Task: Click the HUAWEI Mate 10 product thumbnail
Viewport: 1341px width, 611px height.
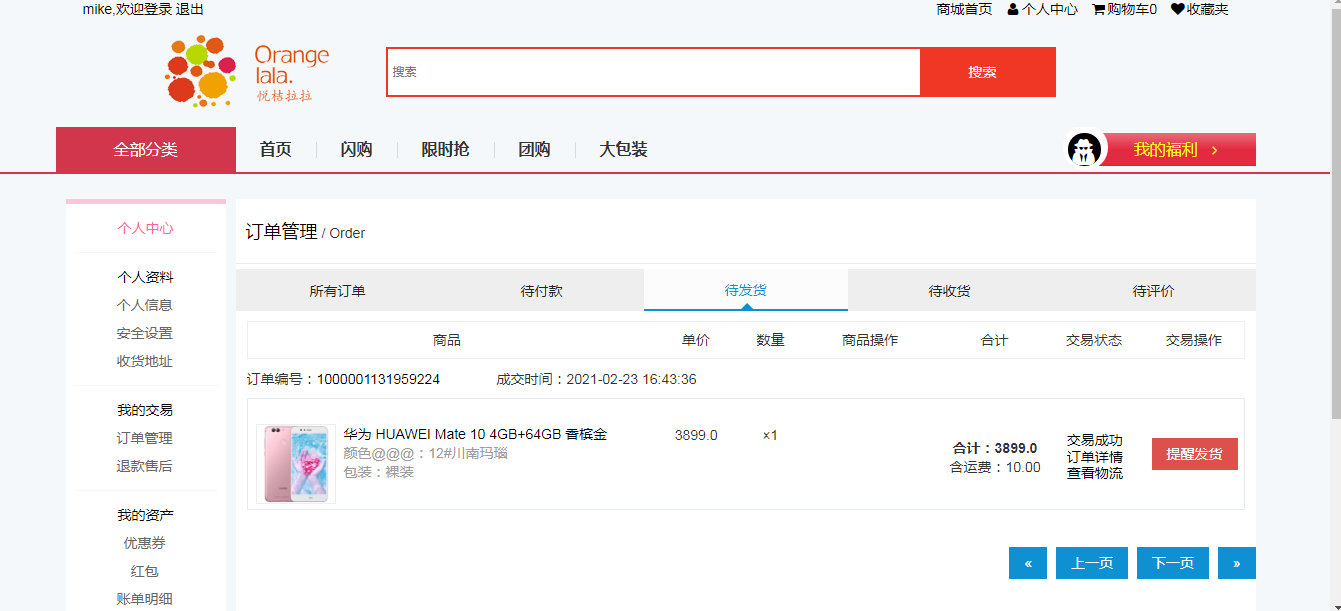Action: coord(296,464)
